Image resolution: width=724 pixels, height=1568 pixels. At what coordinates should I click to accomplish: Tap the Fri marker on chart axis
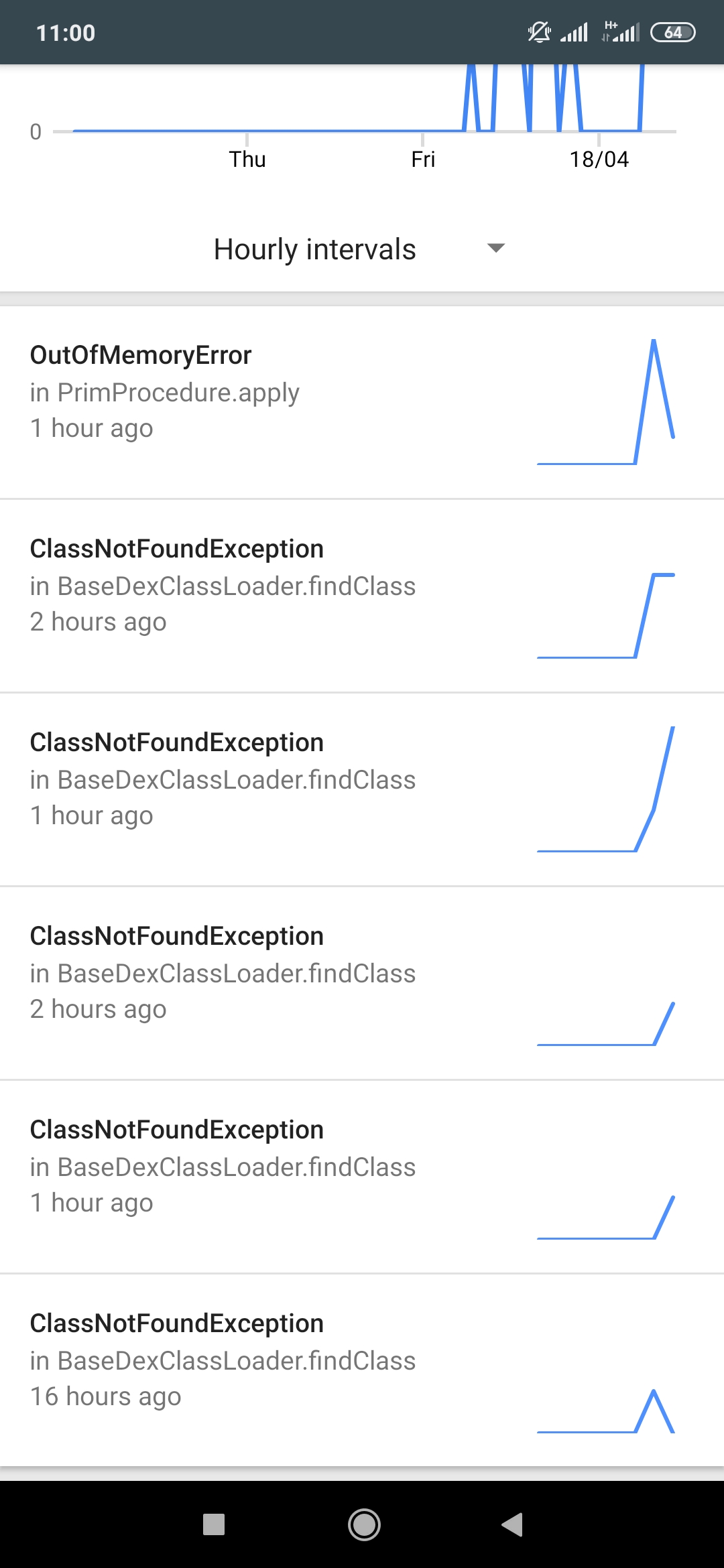[423, 159]
